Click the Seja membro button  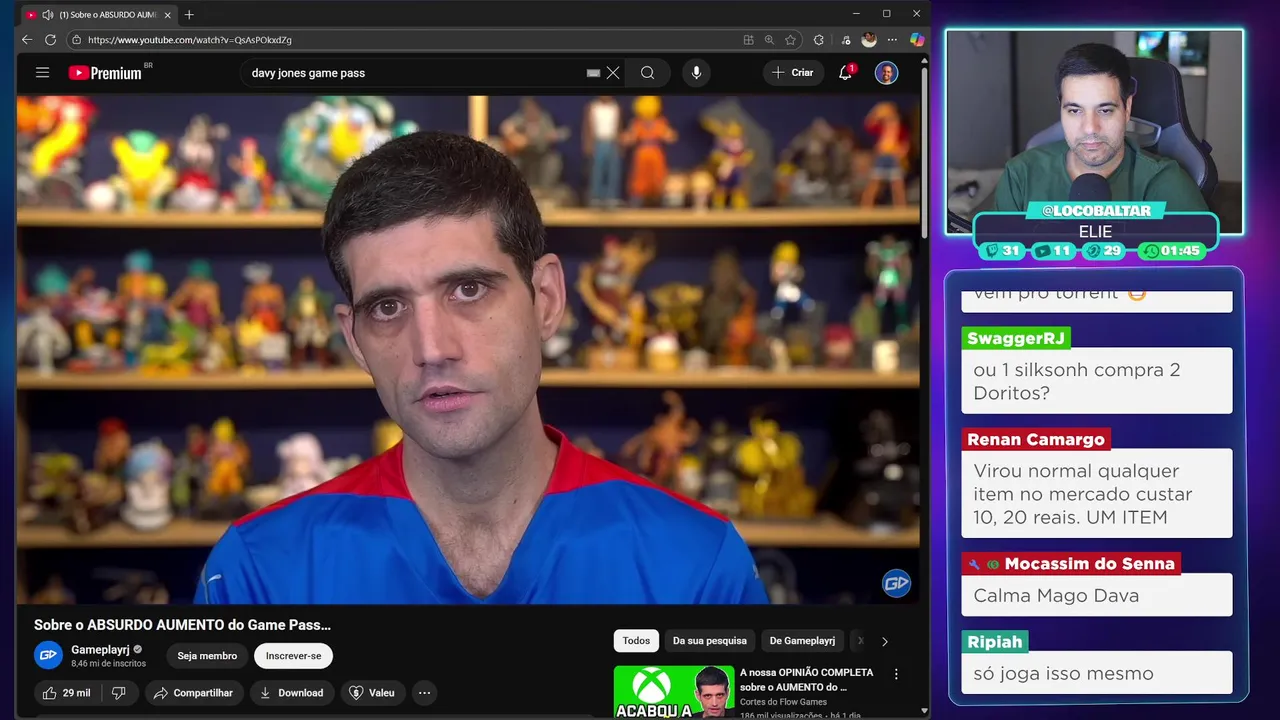207,656
